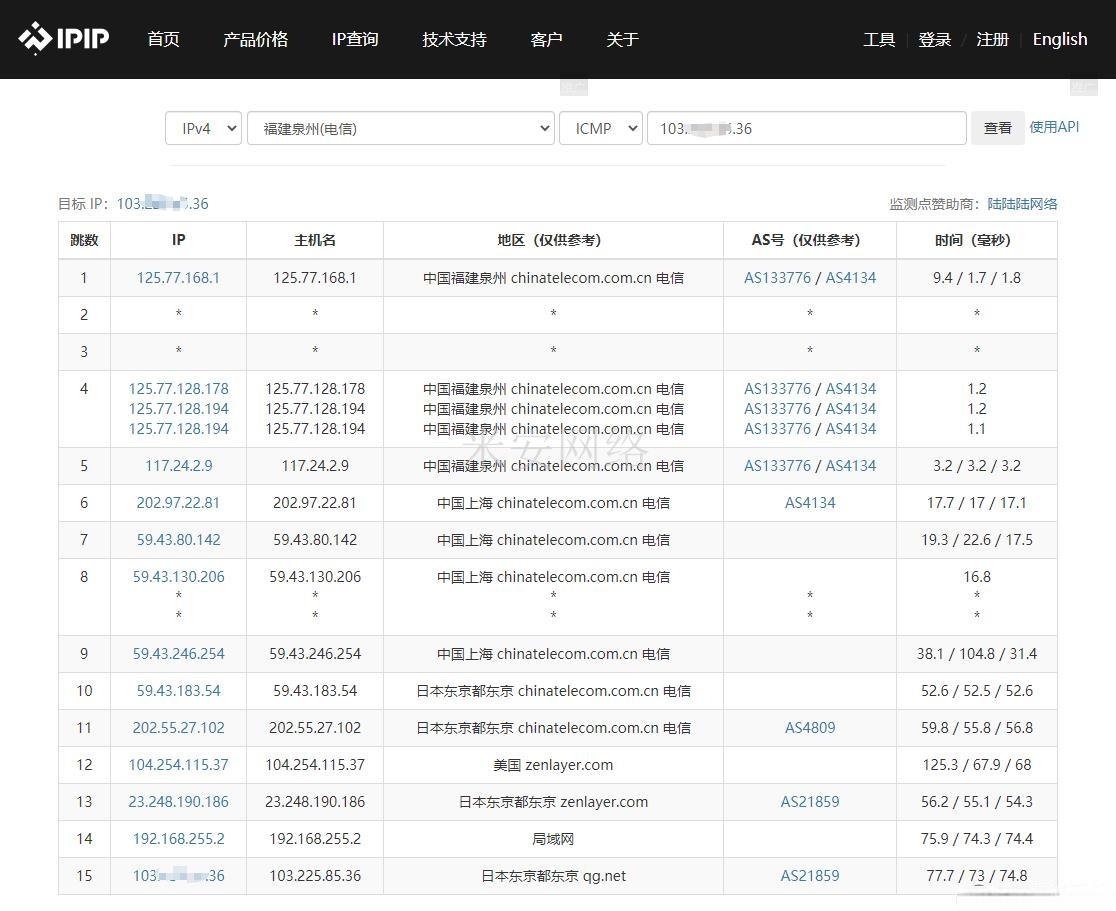Screen dimensions: 1116x911
Task: Open IP link 59.43.80.142 in hop 7
Action: point(179,539)
